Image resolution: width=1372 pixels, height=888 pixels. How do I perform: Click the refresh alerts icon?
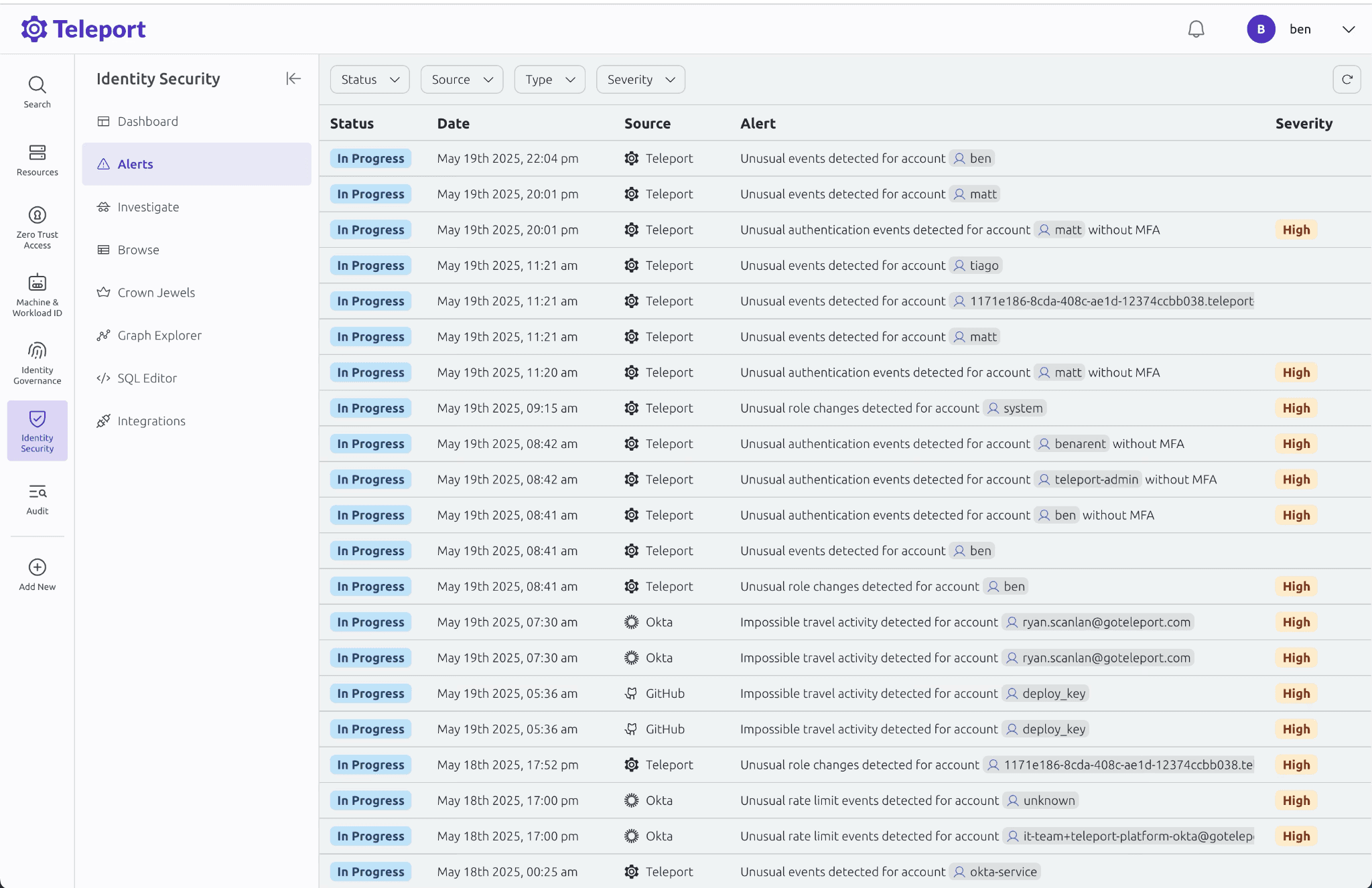click(1347, 79)
